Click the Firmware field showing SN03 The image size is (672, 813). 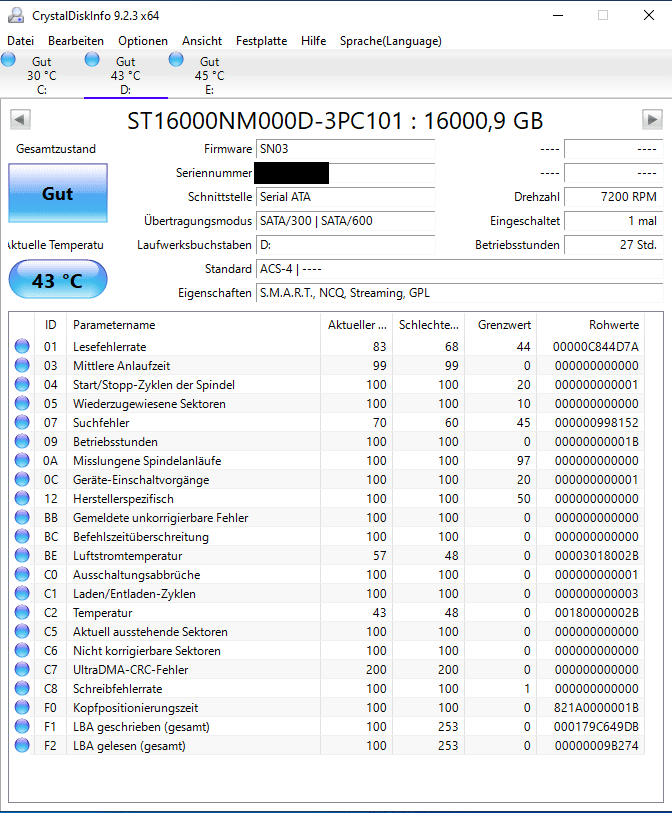(x=345, y=149)
